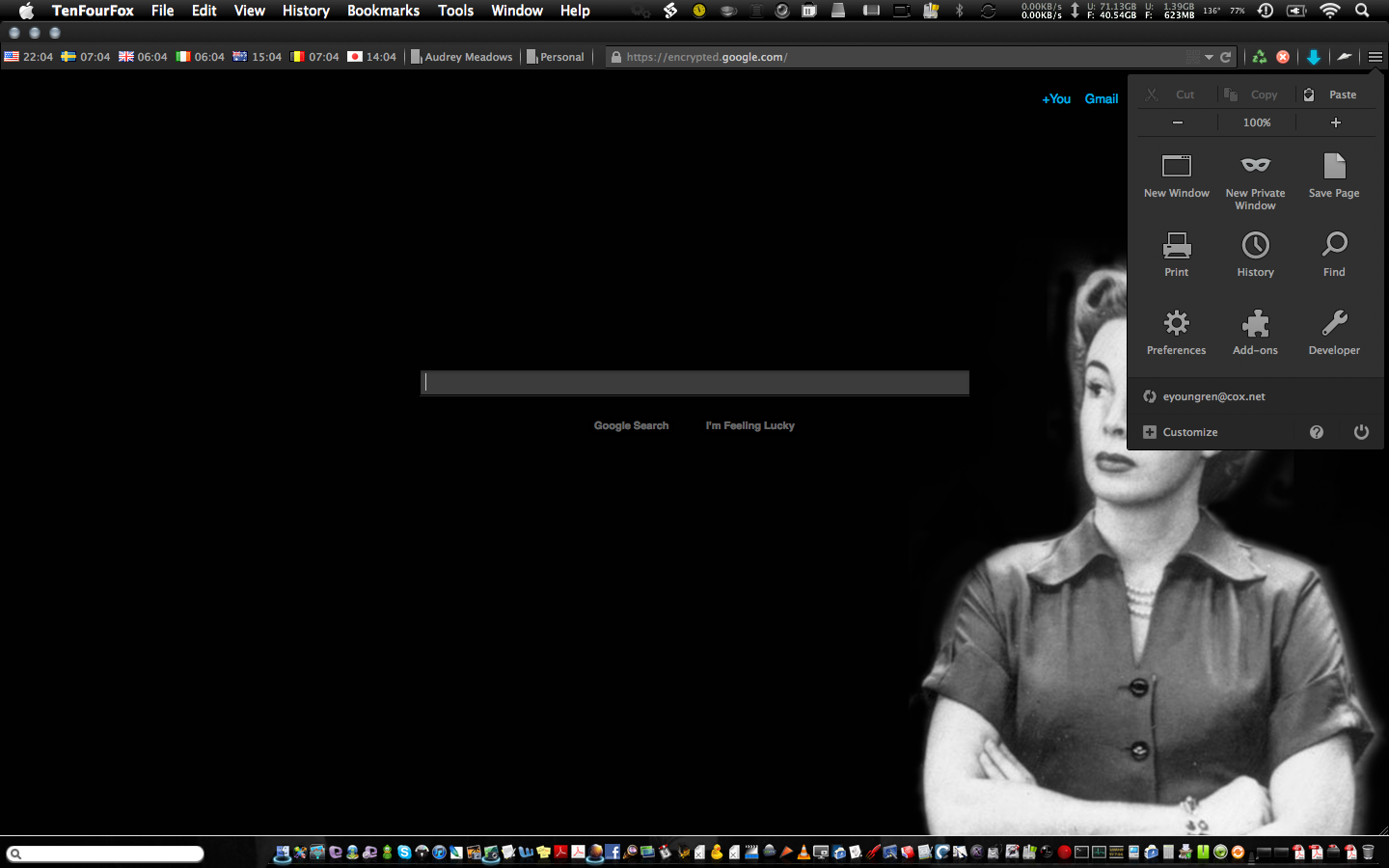The image size is (1389, 868).
Task: Reset zoom via 100% label
Action: pyautogui.click(x=1256, y=122)
